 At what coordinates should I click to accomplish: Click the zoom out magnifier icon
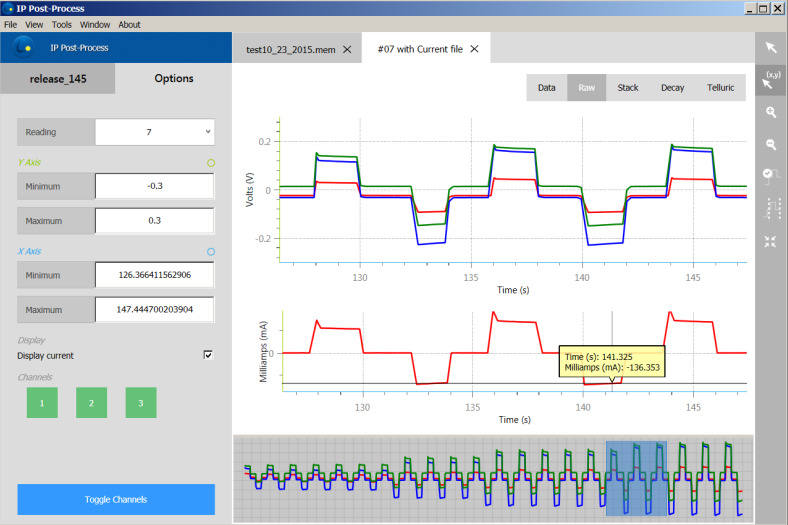coord(771,144)
